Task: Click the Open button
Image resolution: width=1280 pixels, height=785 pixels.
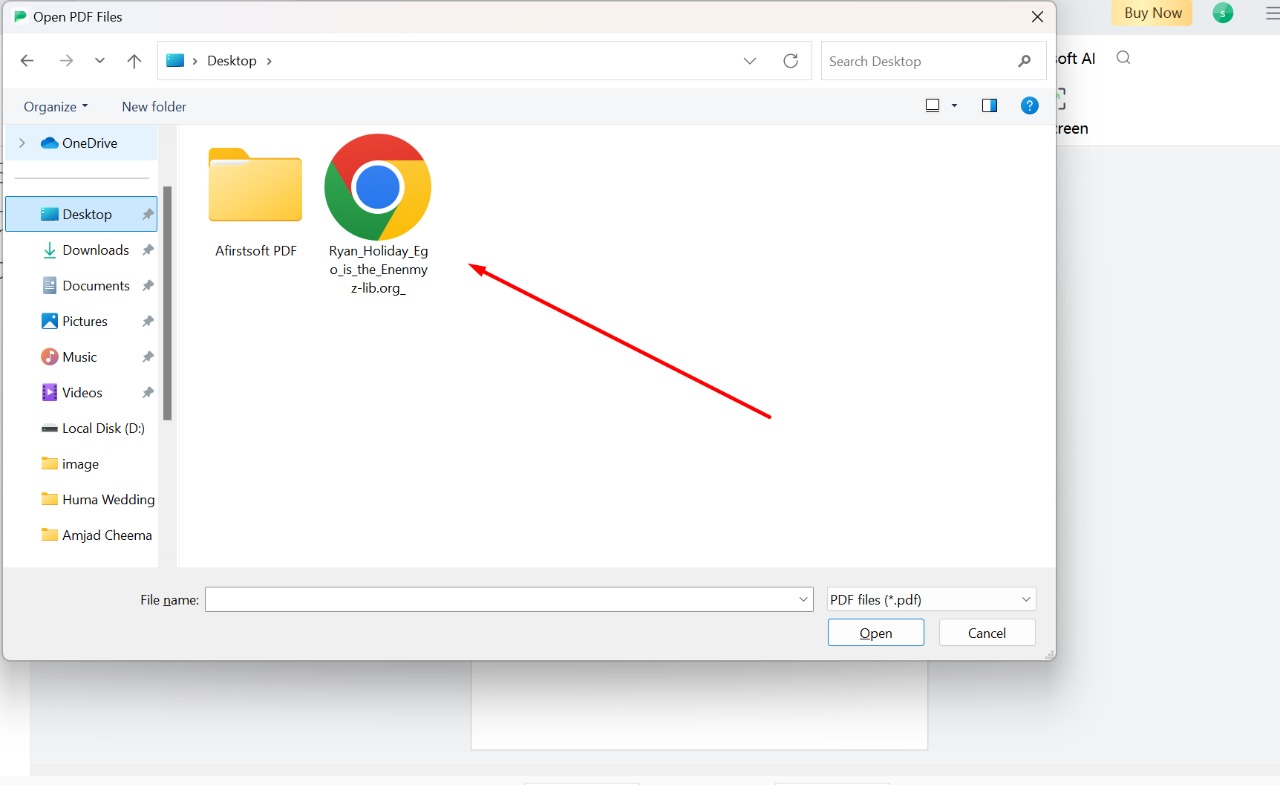Action: click(876, 633)
